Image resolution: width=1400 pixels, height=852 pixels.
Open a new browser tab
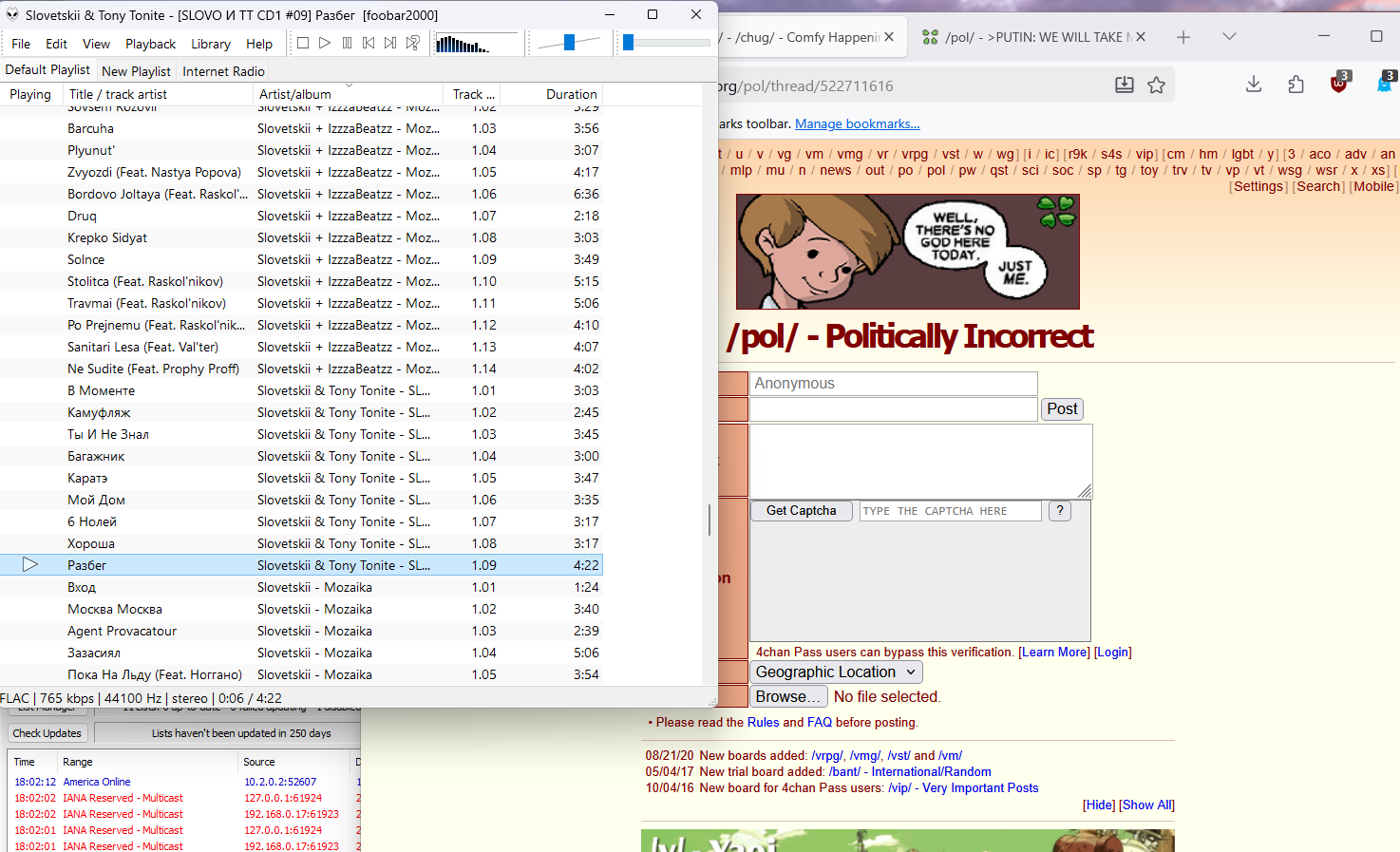coord(1183,37)
